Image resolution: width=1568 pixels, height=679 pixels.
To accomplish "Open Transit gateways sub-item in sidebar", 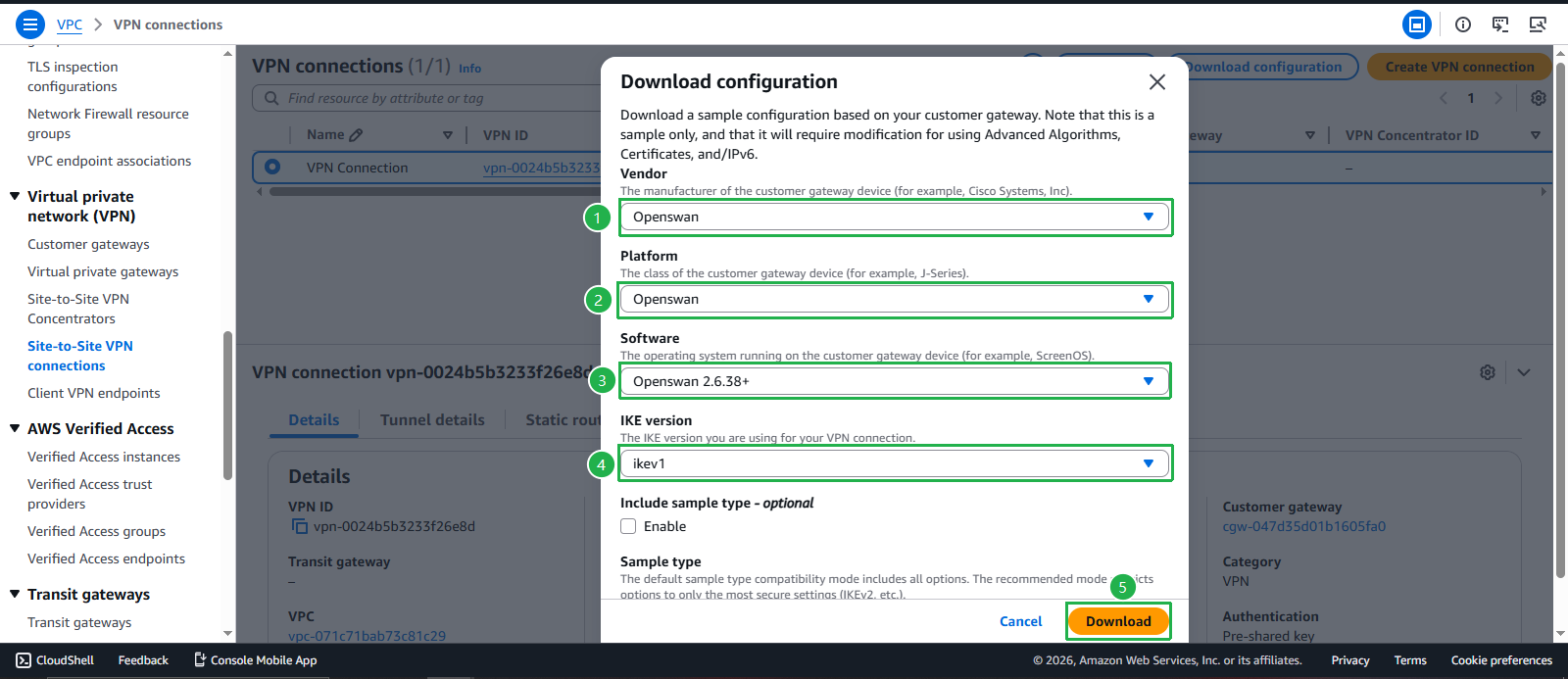I will point(79,622).
